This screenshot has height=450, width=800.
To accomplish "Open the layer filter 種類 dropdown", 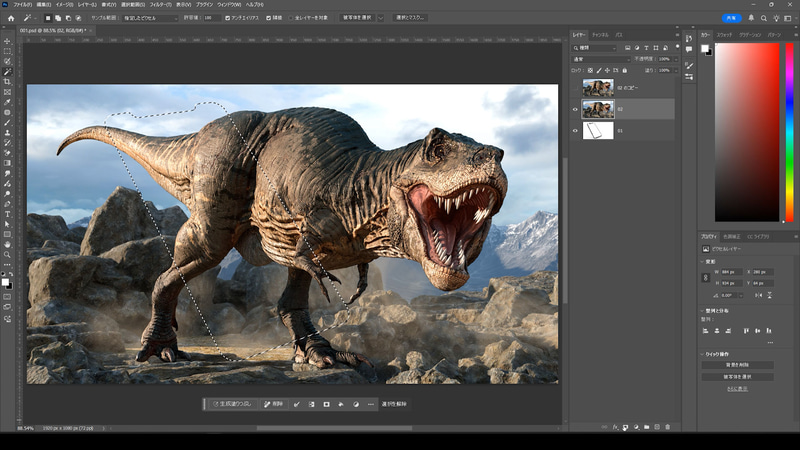I will point(595,48).
